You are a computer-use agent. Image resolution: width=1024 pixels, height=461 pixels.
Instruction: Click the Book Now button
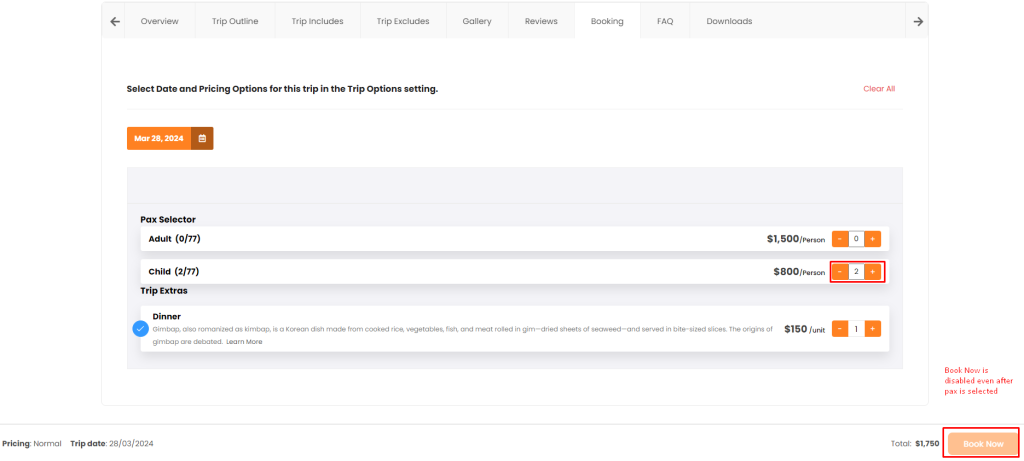(983, 443)
